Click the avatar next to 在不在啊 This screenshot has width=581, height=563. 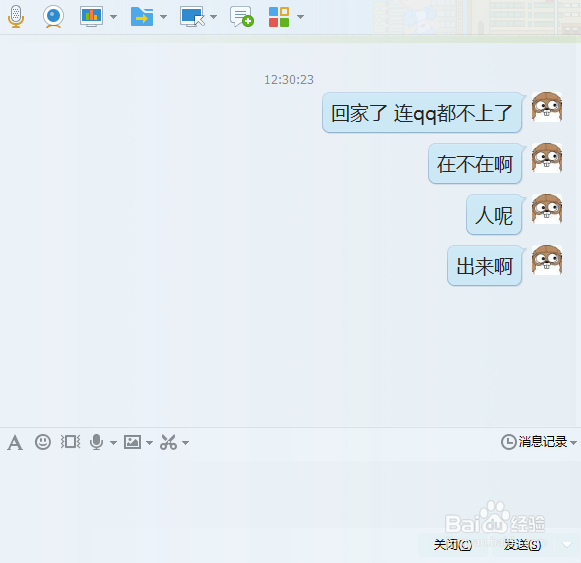coord(547,158)
